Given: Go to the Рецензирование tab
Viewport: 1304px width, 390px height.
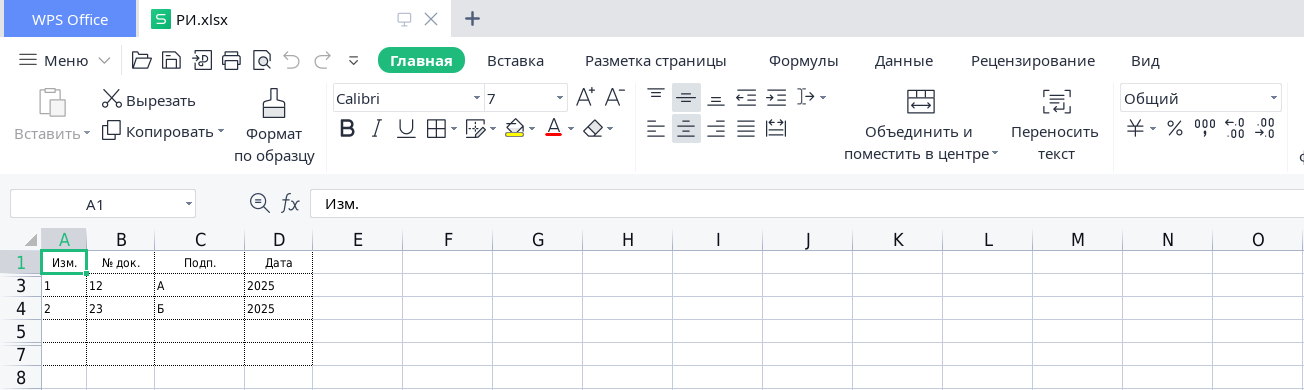Looking at the screenshot, I should coord(1033,61).
